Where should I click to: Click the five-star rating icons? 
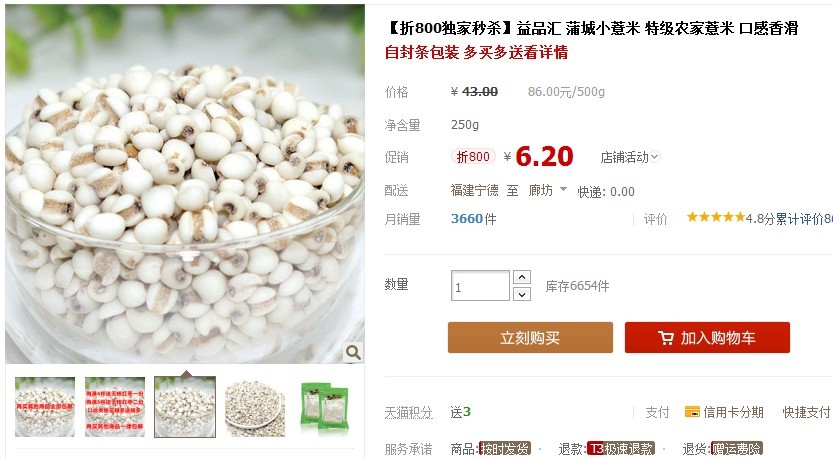[716, 217]
